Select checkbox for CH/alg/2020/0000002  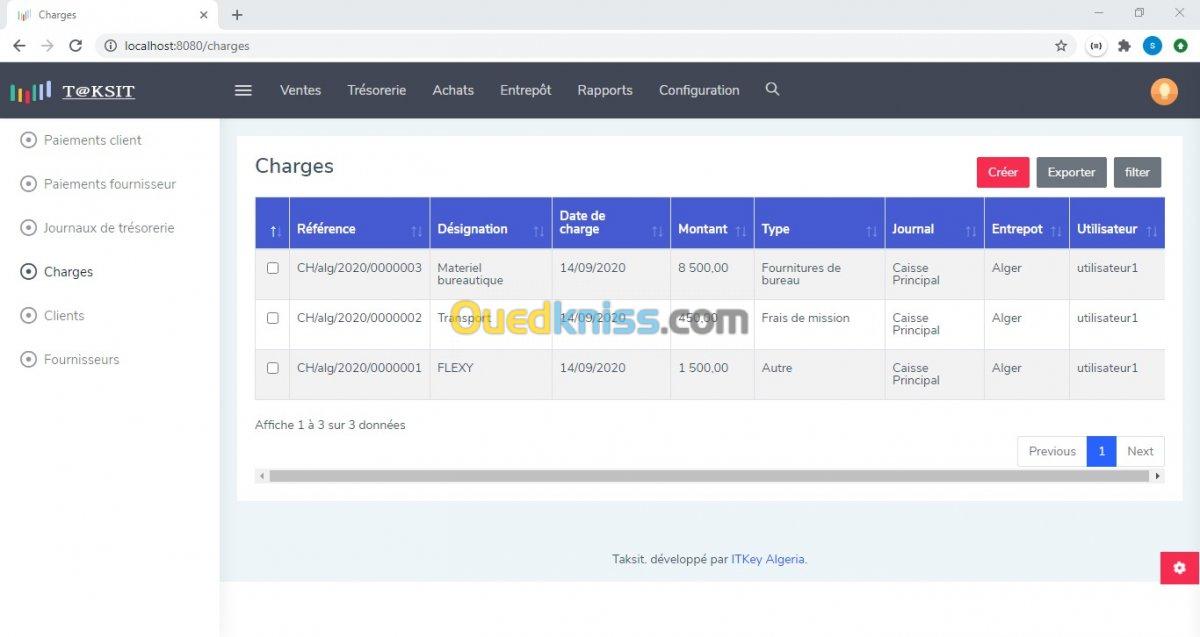tap(273, 318)
